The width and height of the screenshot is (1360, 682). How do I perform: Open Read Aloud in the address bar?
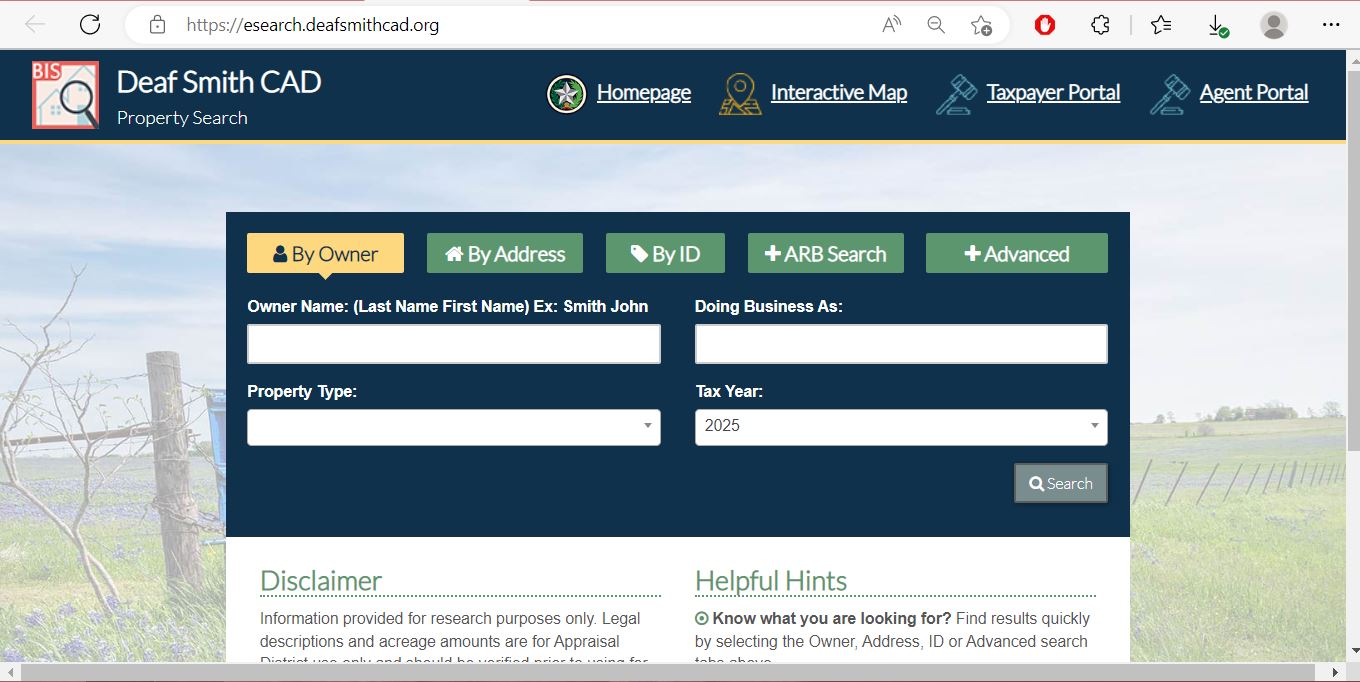click(x=891, y=25)
